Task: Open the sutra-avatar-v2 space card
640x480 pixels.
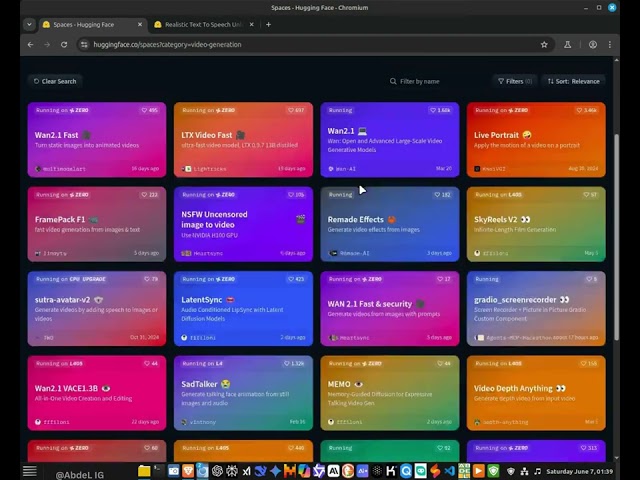Action: click(x=97, y=309)
